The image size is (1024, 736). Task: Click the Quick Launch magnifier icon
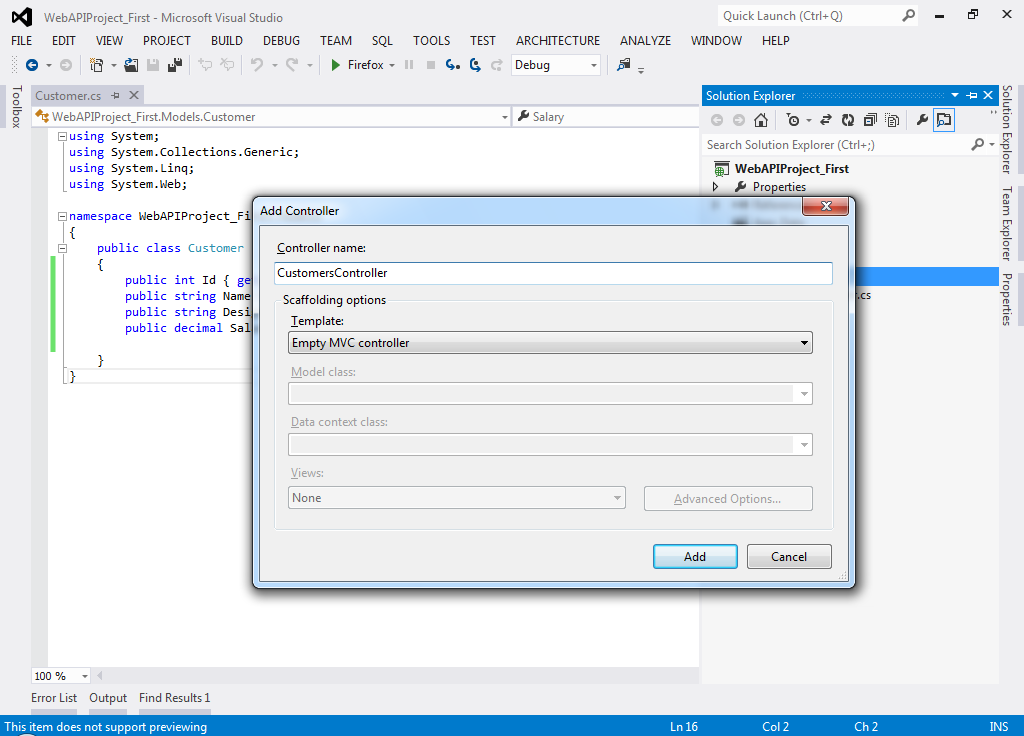(908, 16)
